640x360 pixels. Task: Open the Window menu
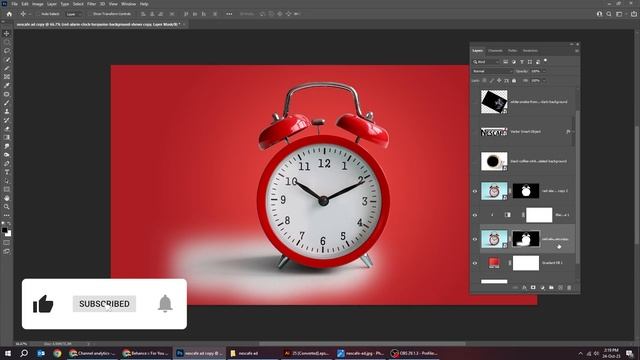click(x=128, y=4)
